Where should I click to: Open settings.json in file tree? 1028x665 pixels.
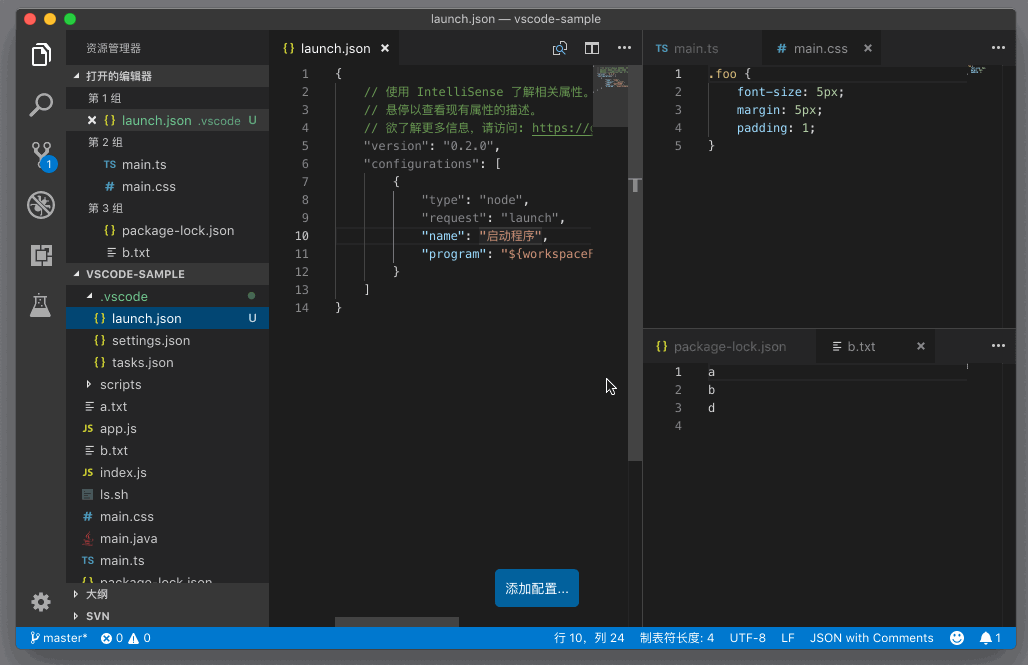[150, 340]
